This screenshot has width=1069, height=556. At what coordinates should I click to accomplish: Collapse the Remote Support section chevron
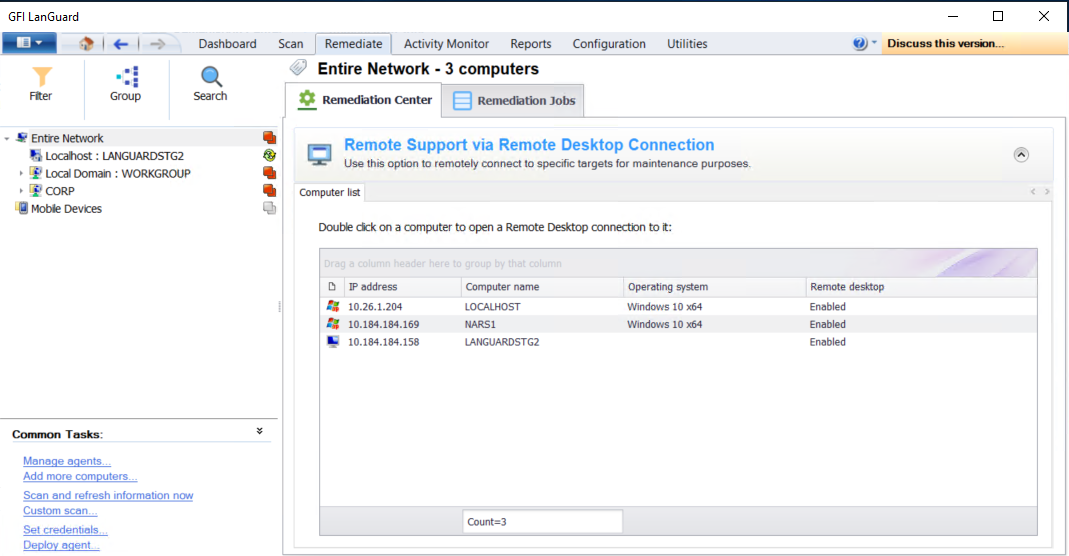tap(1021, 155)
